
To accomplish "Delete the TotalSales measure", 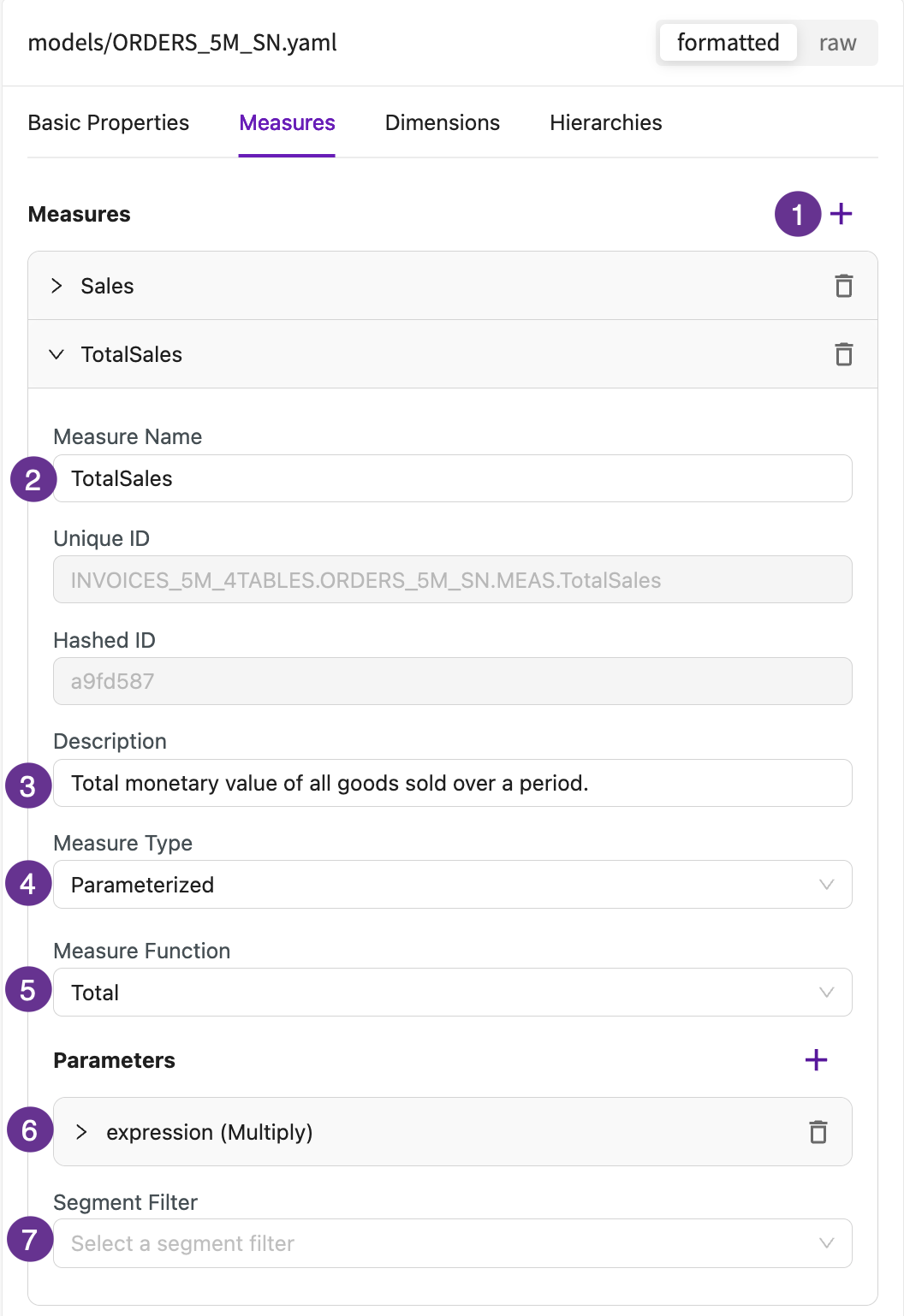I will point(843,354).
